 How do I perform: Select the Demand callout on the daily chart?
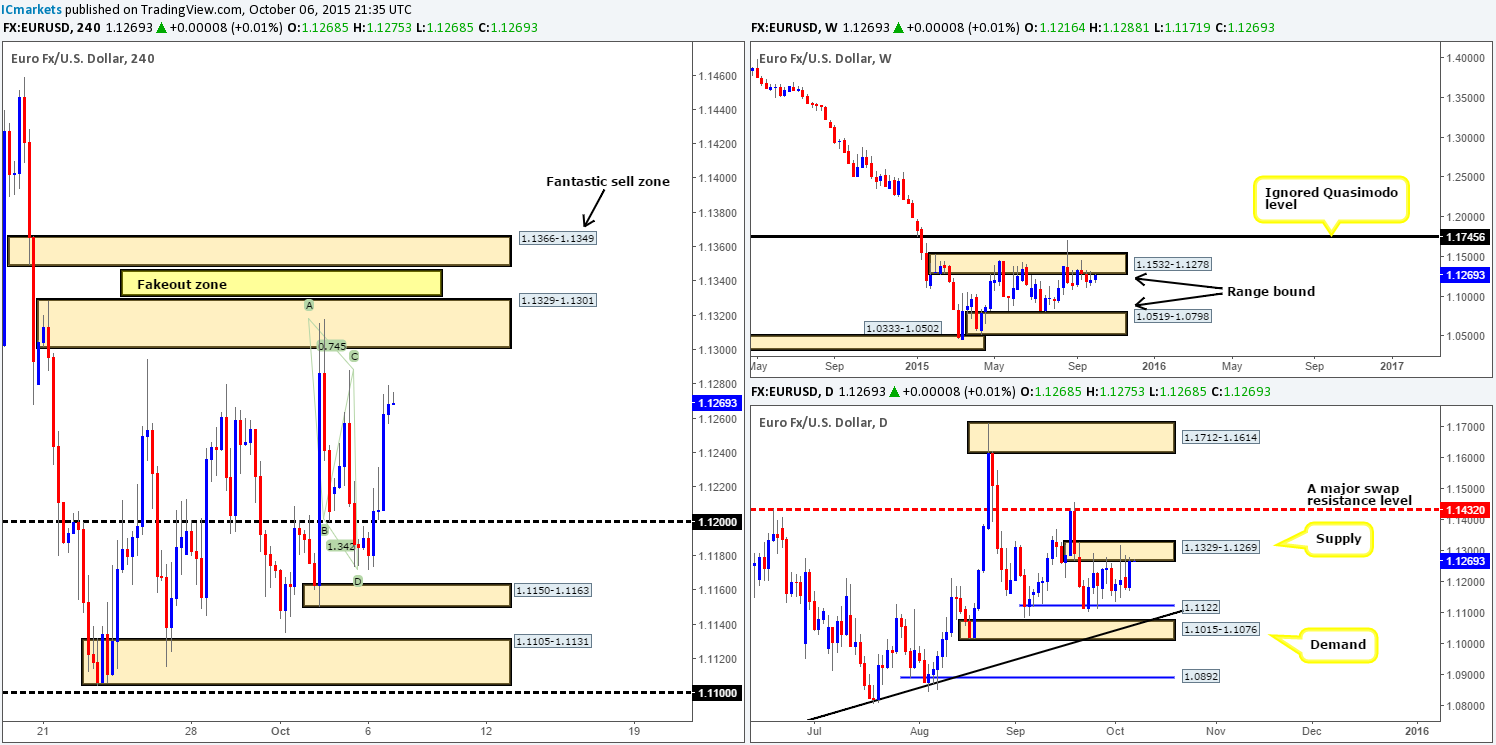click(x=1339, y=645)
